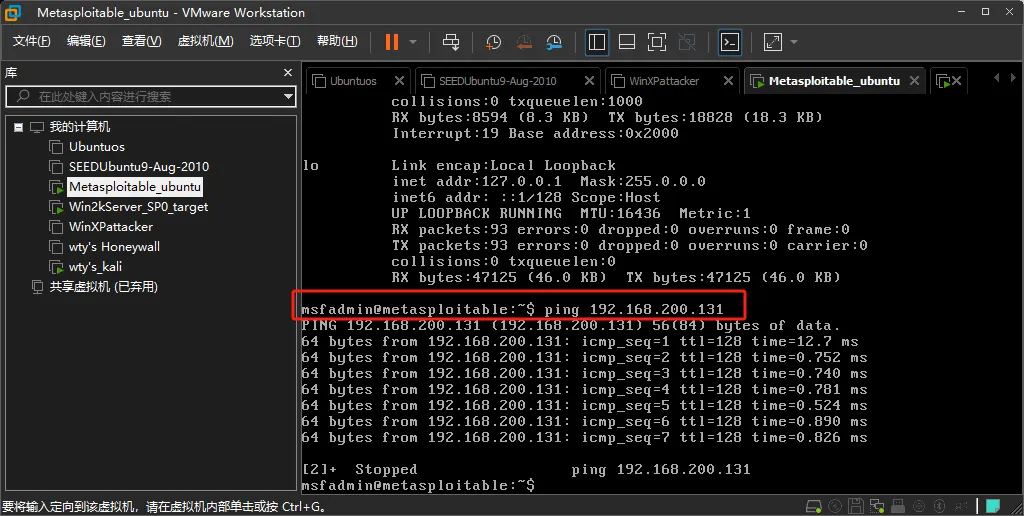The height and width of the screenshot is (516, 1024).
Task: Click the sound card status bar icon
Action: [920, 506]
